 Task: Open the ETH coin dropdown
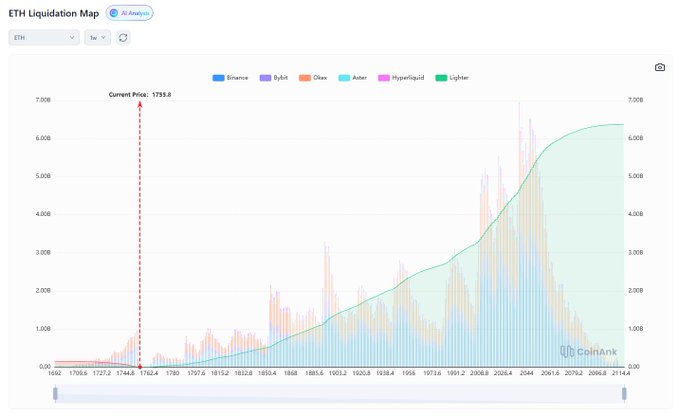[44, 38]
